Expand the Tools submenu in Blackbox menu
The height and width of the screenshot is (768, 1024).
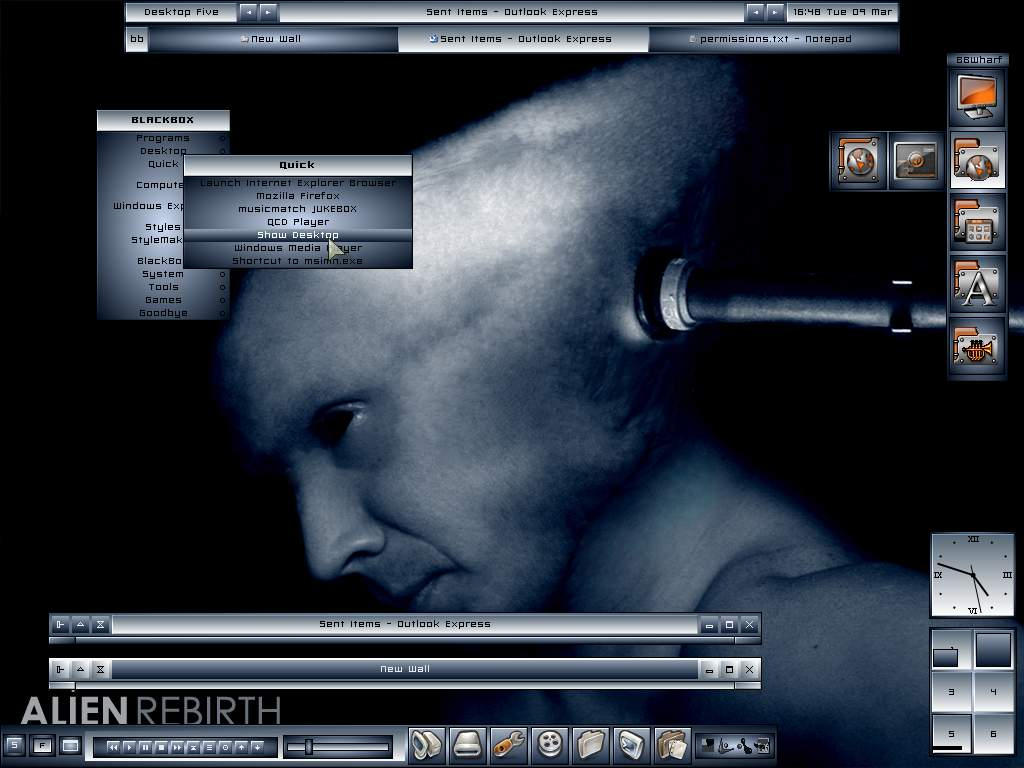pyautogui.click(x=163, y=287)
